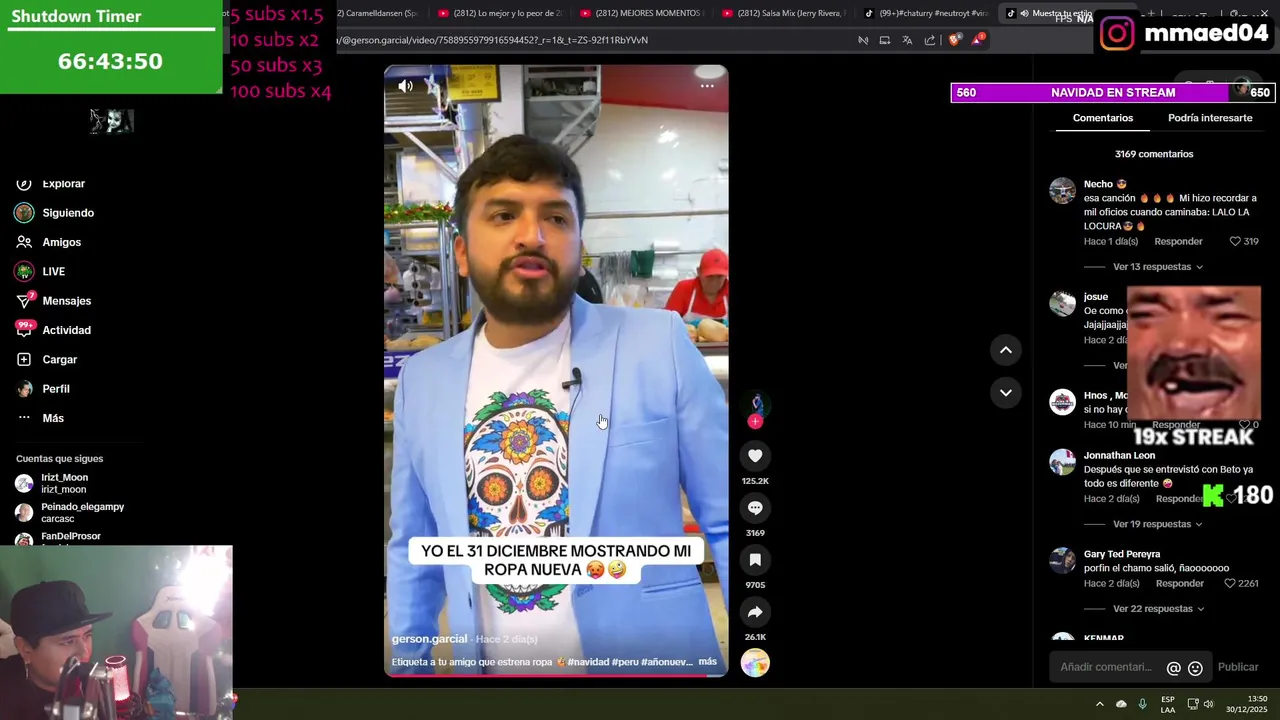Like Necho's comment with 319 likes

pyautogui.click(x=1235, y=241)
